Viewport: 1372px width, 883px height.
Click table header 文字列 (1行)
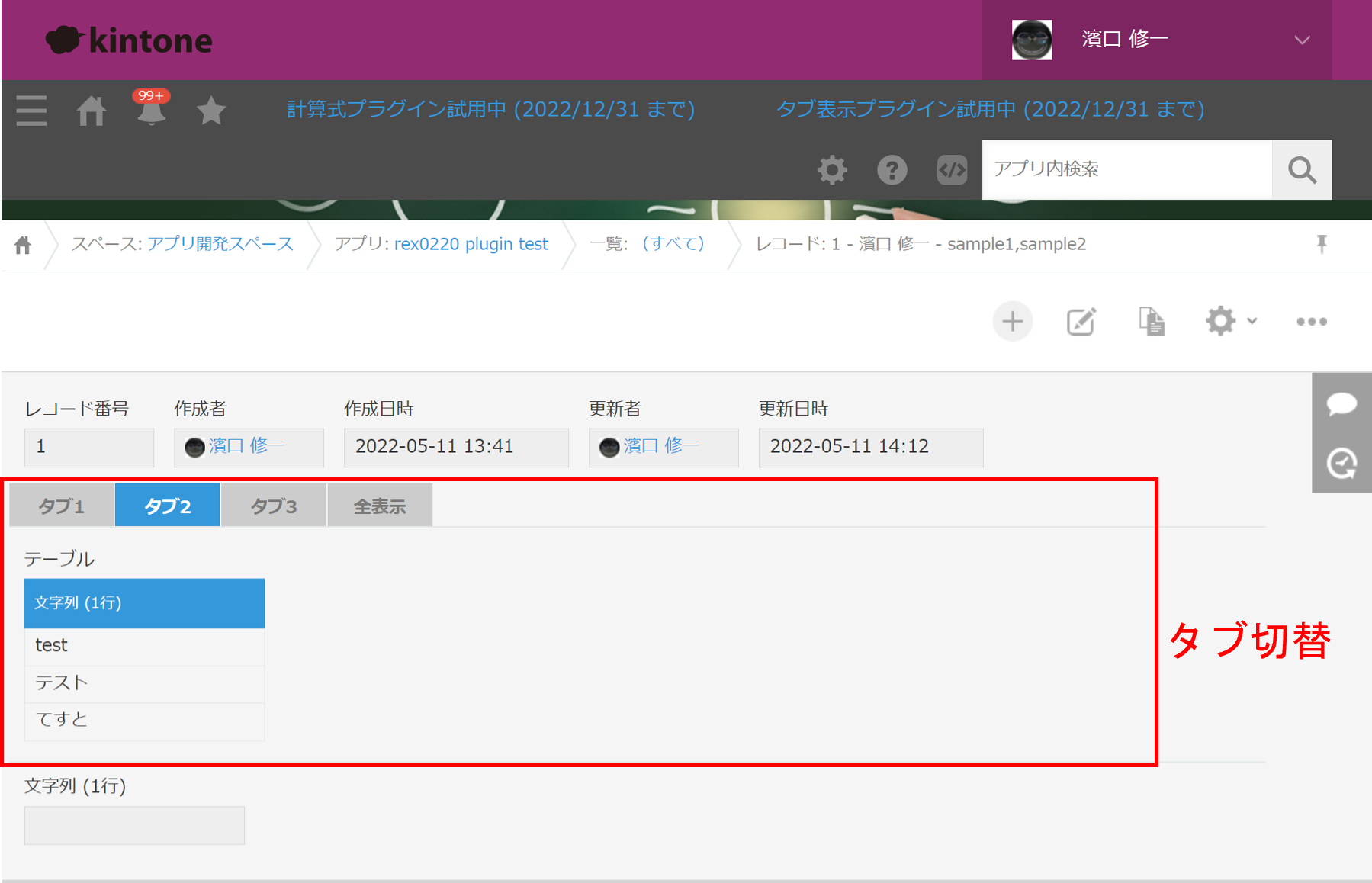click(145, 603)
